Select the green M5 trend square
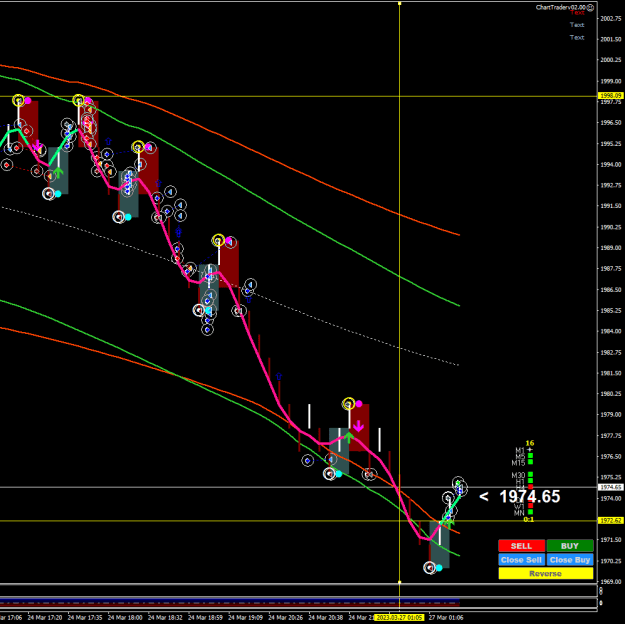625x624 pixels. [x=530, y=456]
